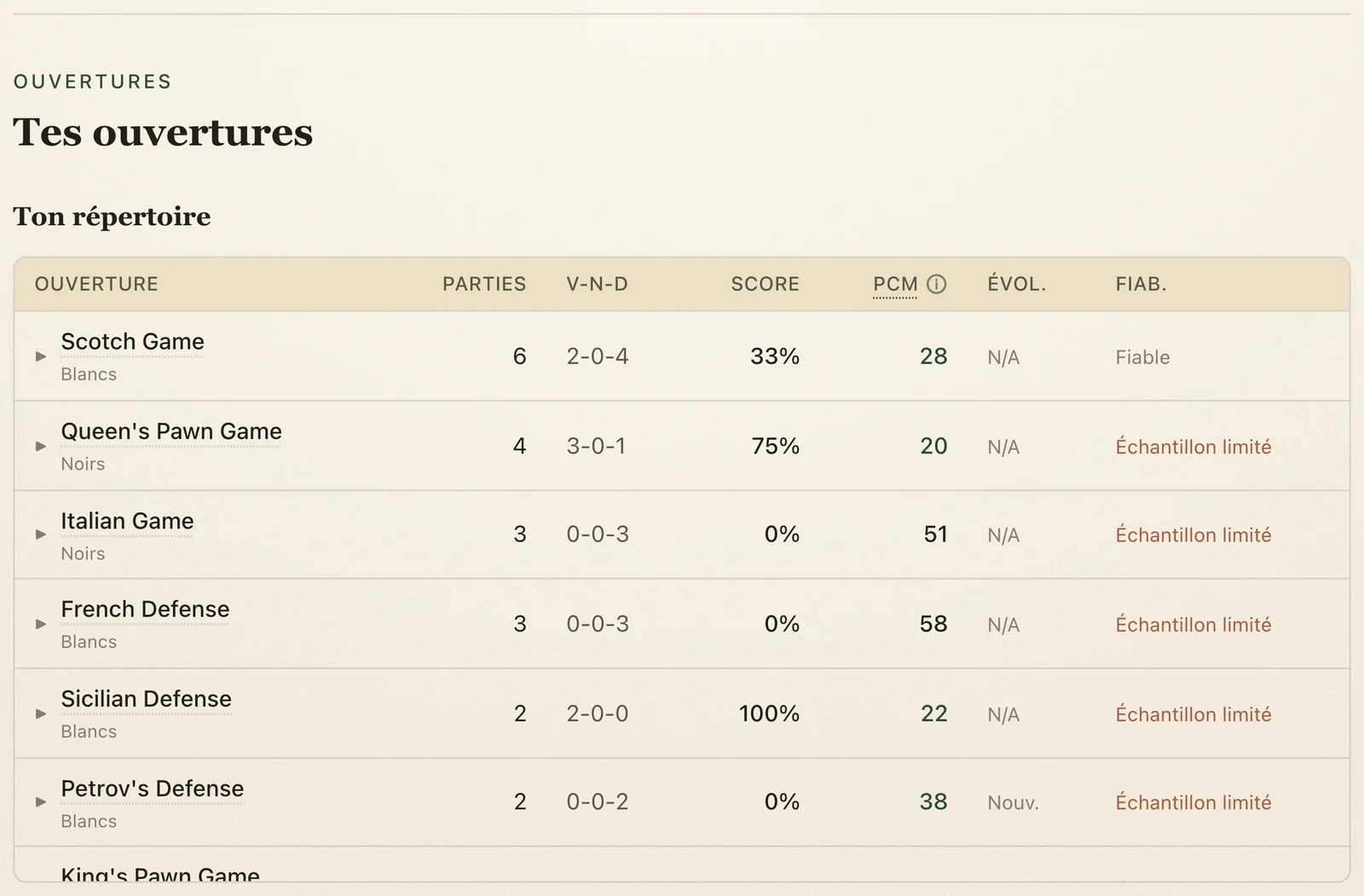The image size is (1364, 896).
Task: Expand the French Defense row arrow
Action: tap(41, 624)
